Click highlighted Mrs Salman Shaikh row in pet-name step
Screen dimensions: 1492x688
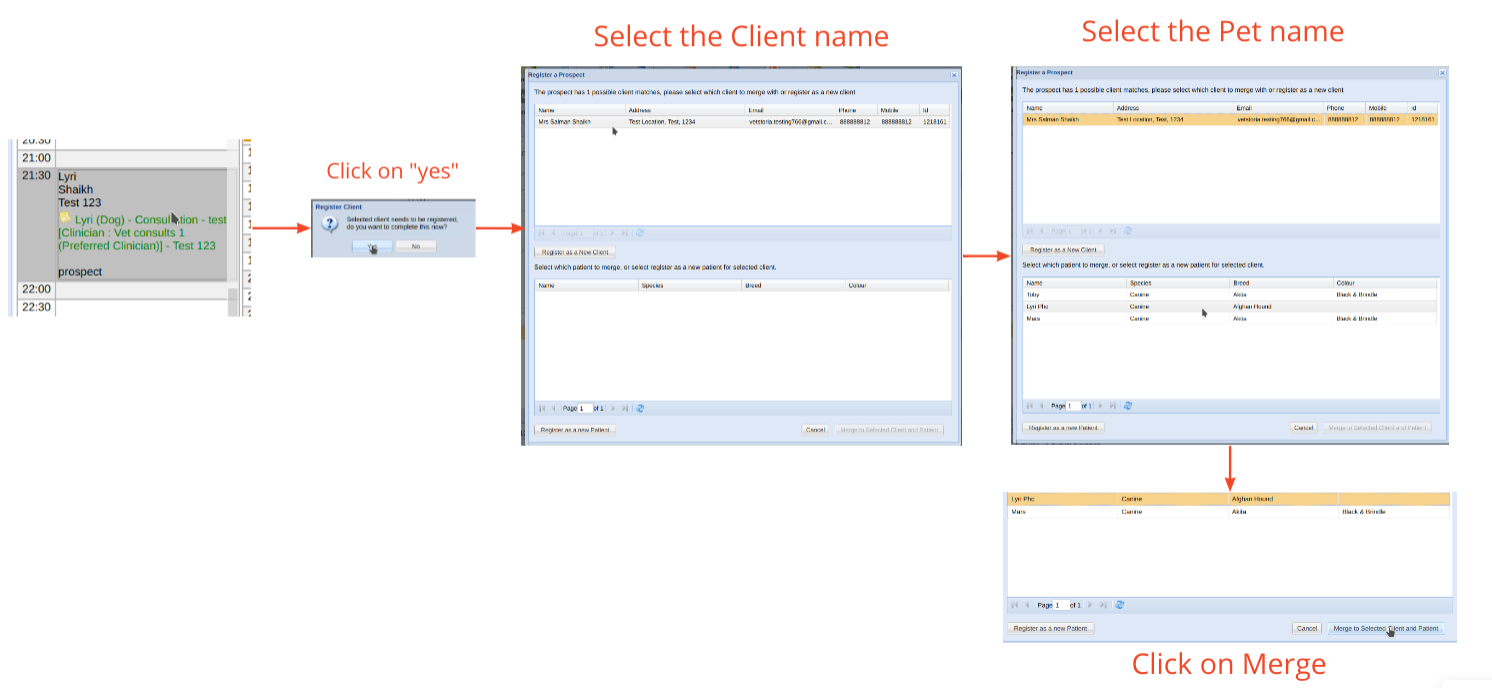[x=1231, y=119]
